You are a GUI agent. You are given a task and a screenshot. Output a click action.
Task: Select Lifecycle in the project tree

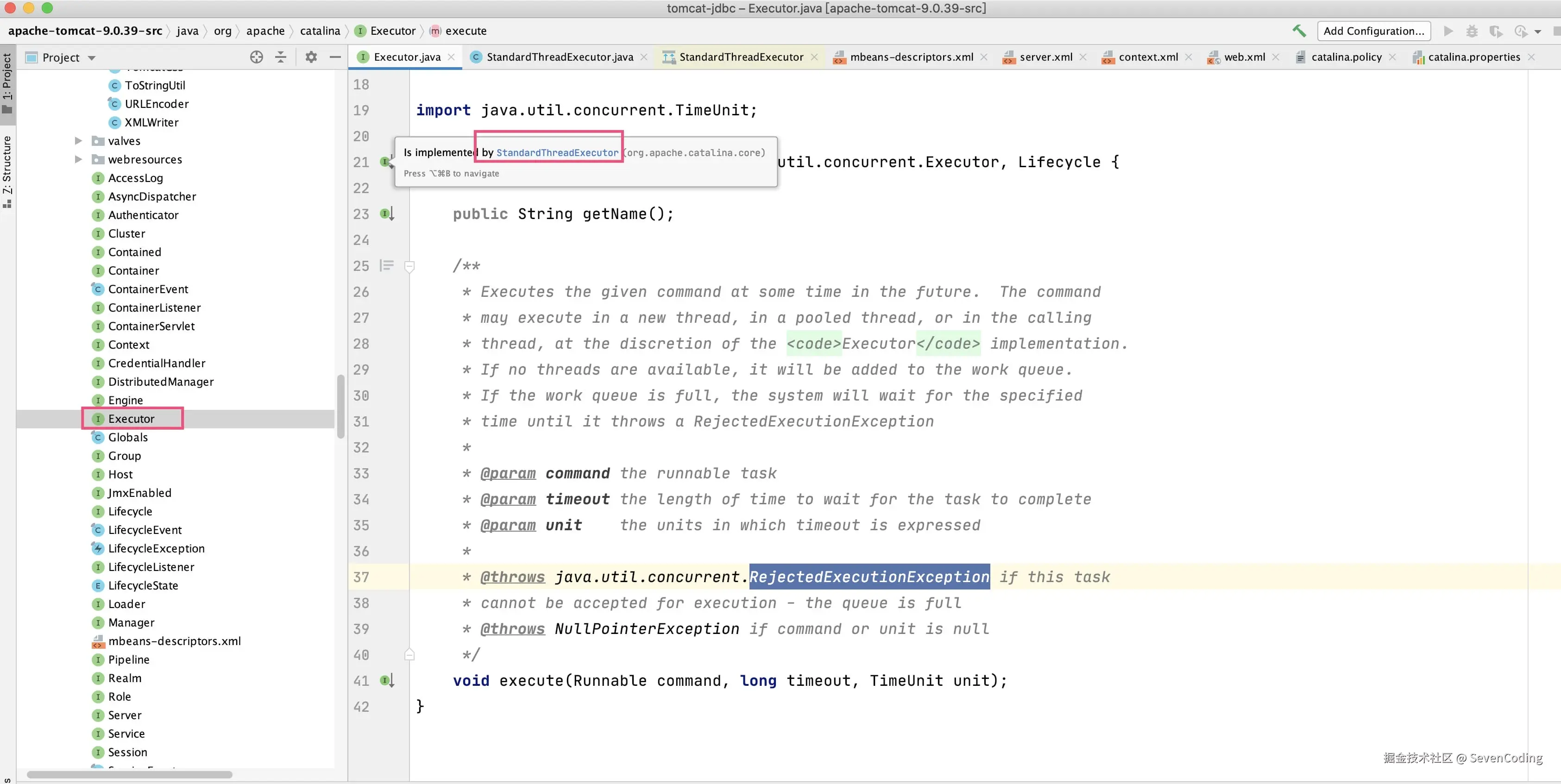click(130, 511)
